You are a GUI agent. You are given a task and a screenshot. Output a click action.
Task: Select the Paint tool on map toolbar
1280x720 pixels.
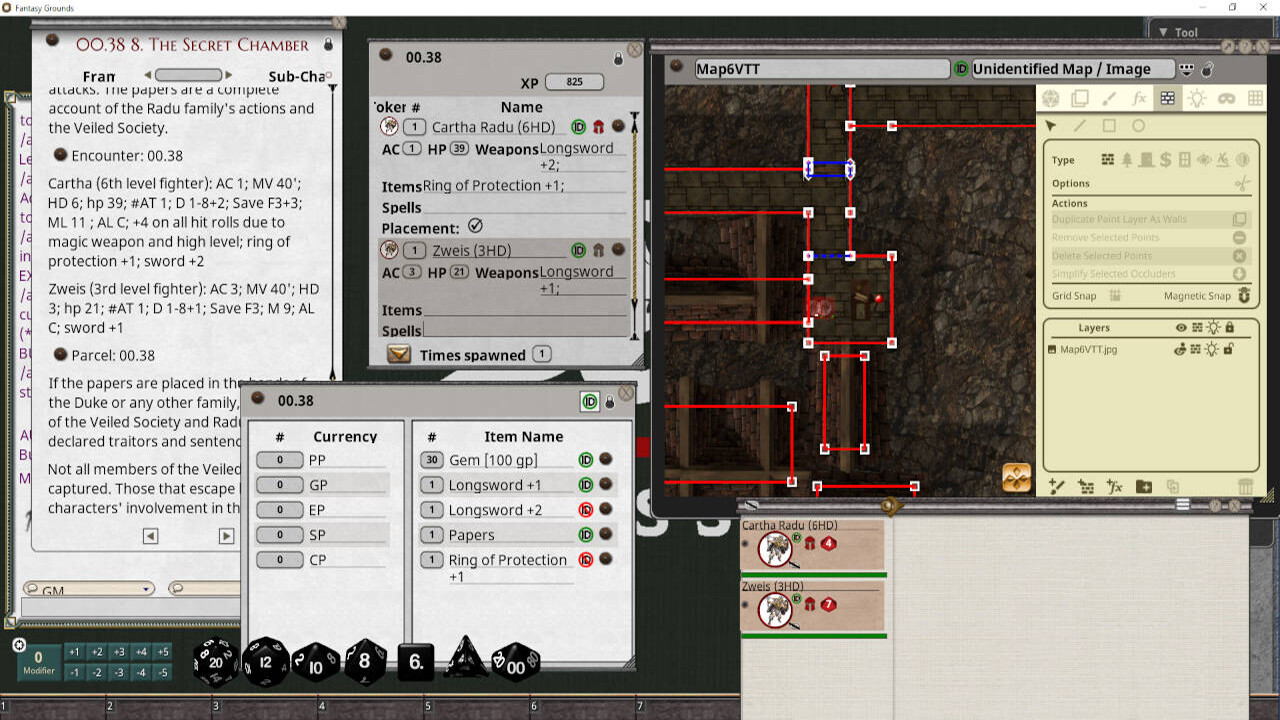1108,97
